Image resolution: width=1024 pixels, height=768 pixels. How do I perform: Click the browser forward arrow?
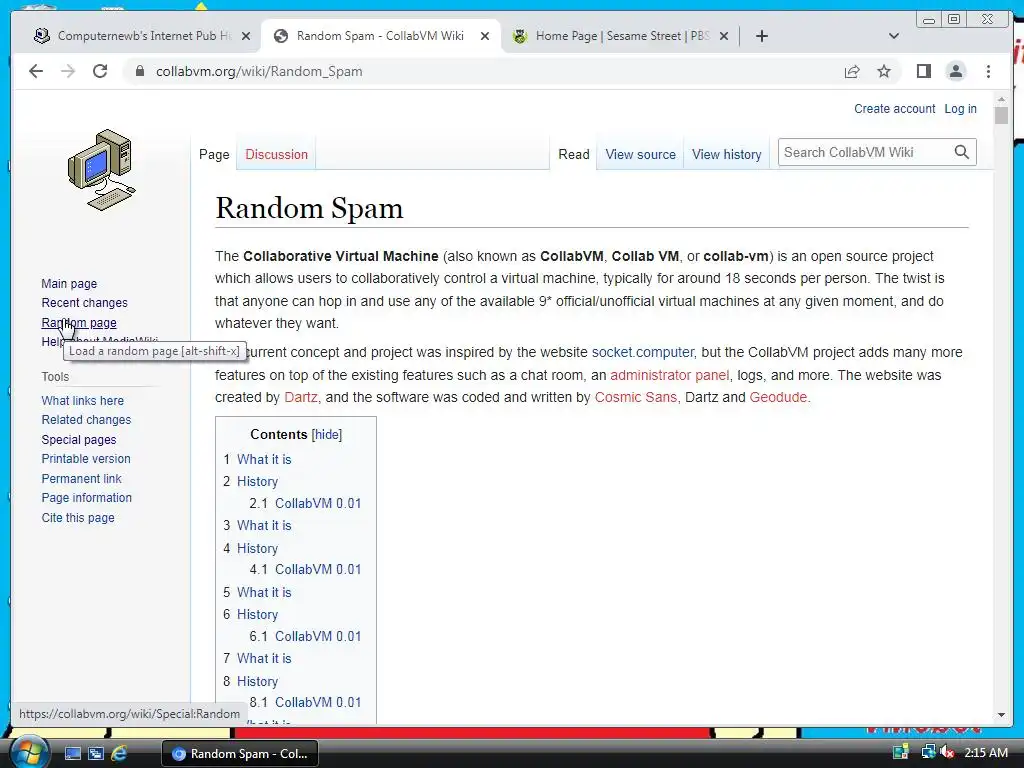pos(68,71)
